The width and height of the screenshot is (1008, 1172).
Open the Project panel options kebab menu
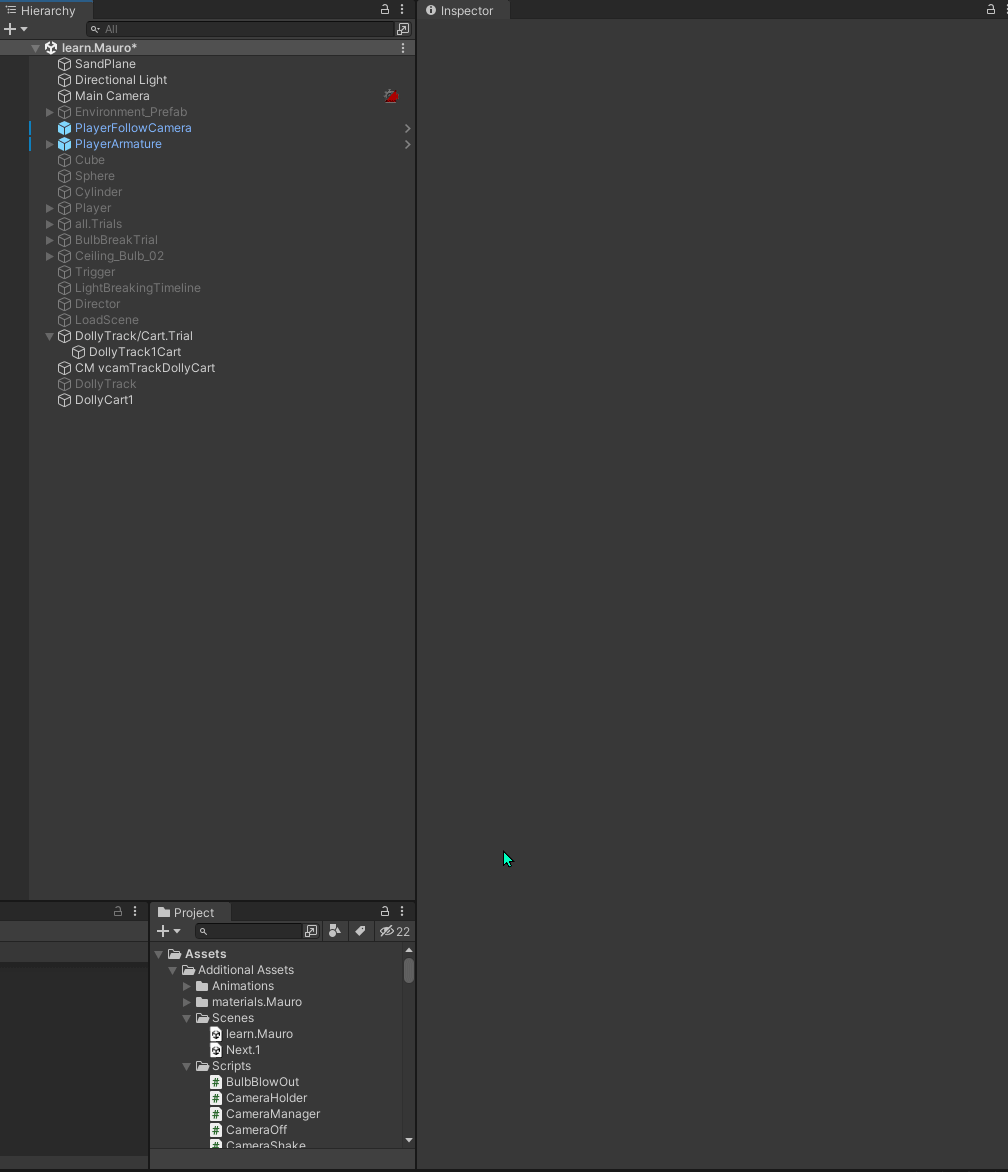pyautogui.click(x=402, y=911)
